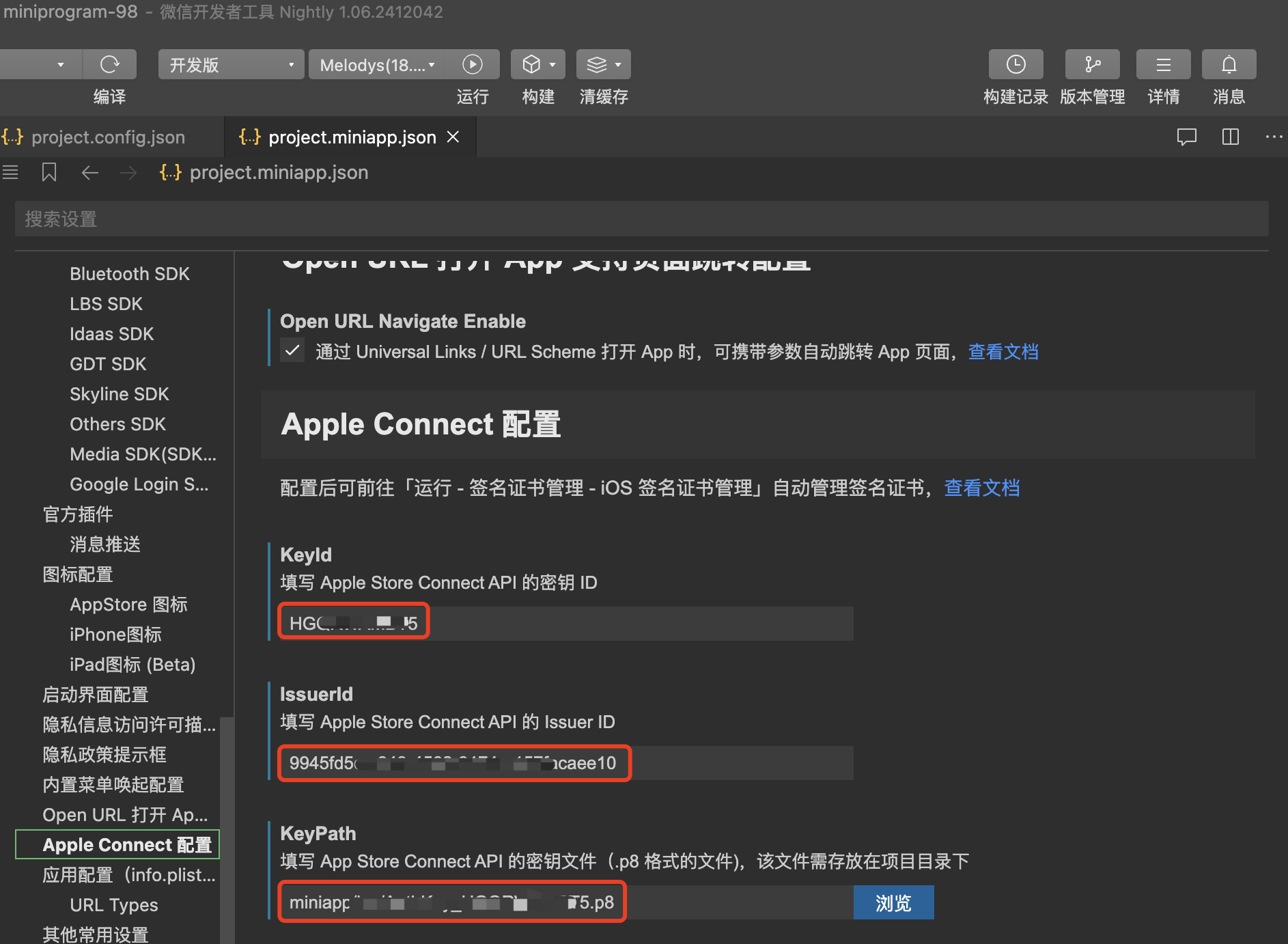Select Google Login SDK item
This screenshot has height=944, width=1288.
[x=139, y=484]
